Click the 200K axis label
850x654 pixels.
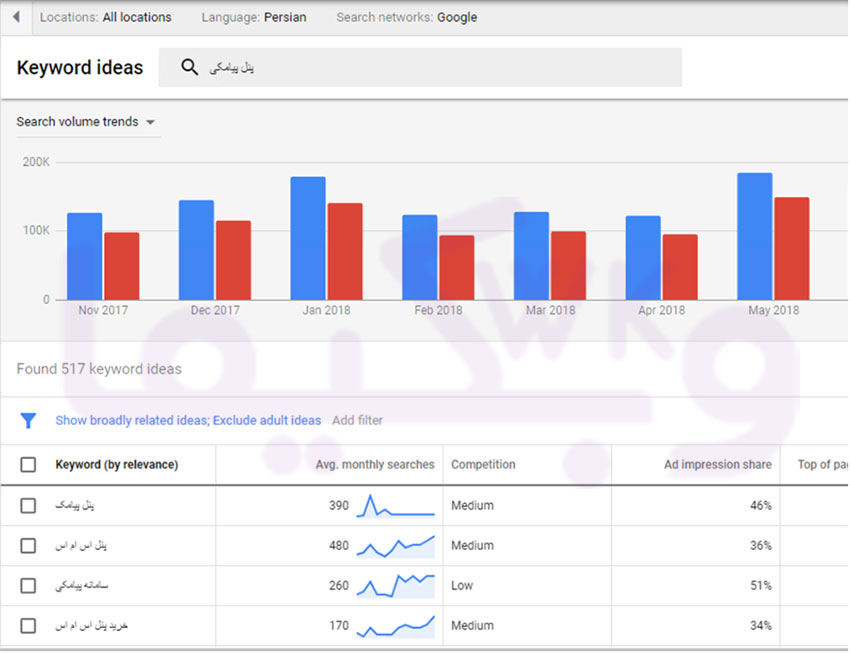pos(36,162)
